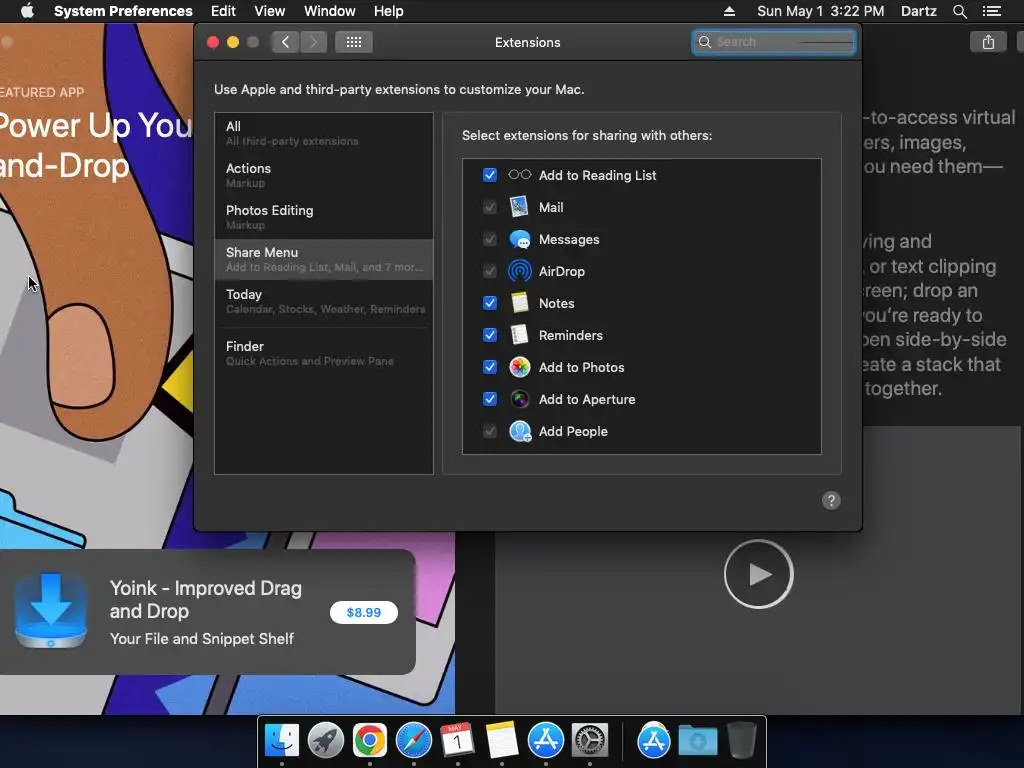Click the dimmed AirDrop checkbox

pos(490,271)
